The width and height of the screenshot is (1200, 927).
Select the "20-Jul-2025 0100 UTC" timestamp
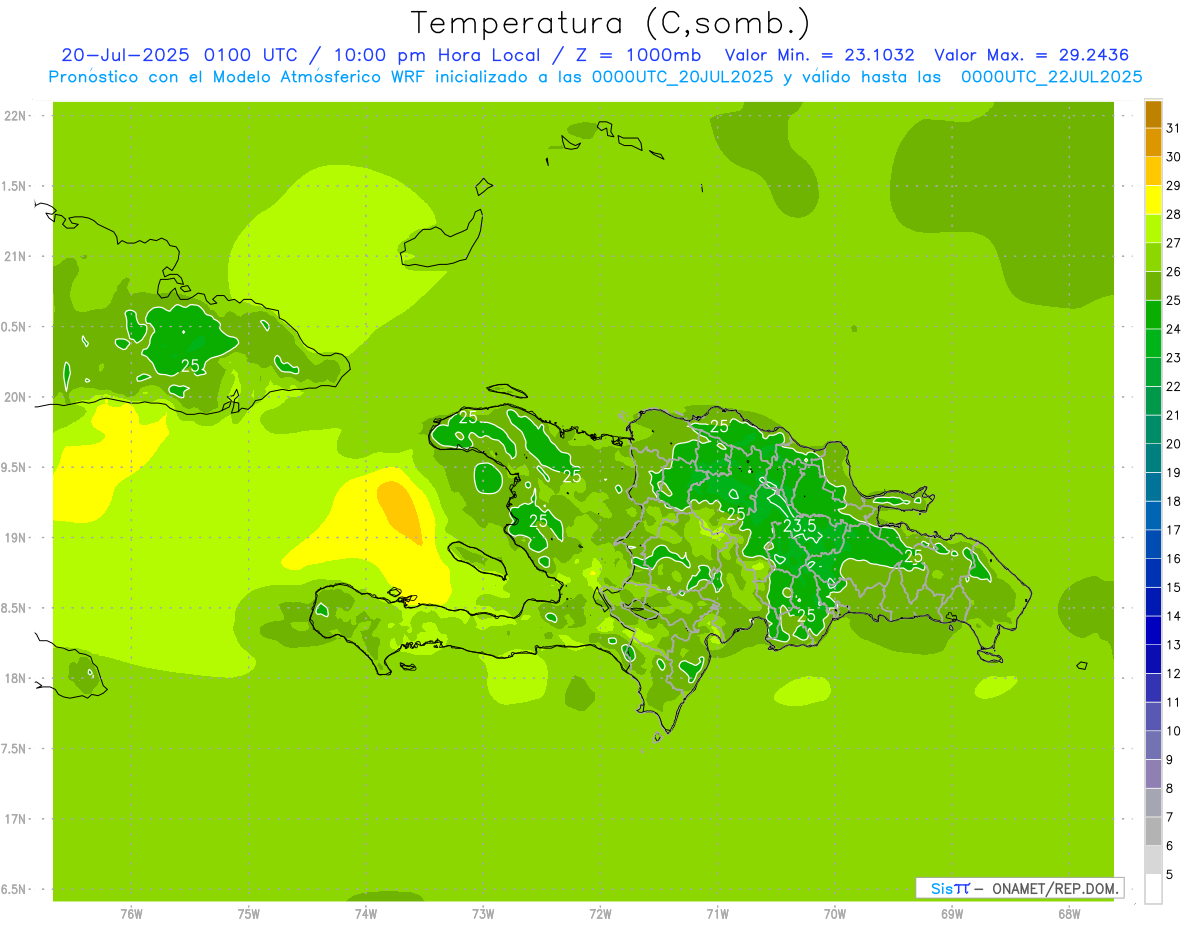pyautogui.click(x=178, y=55)
